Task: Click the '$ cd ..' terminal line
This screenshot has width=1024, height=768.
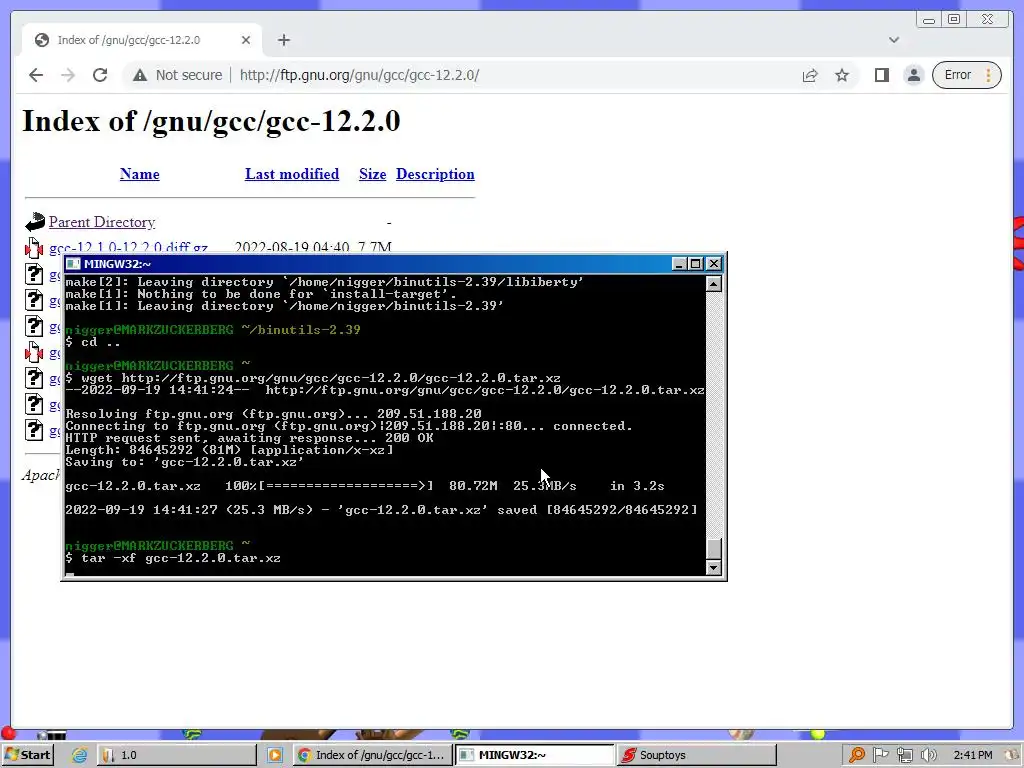Action: coord(93,342)
